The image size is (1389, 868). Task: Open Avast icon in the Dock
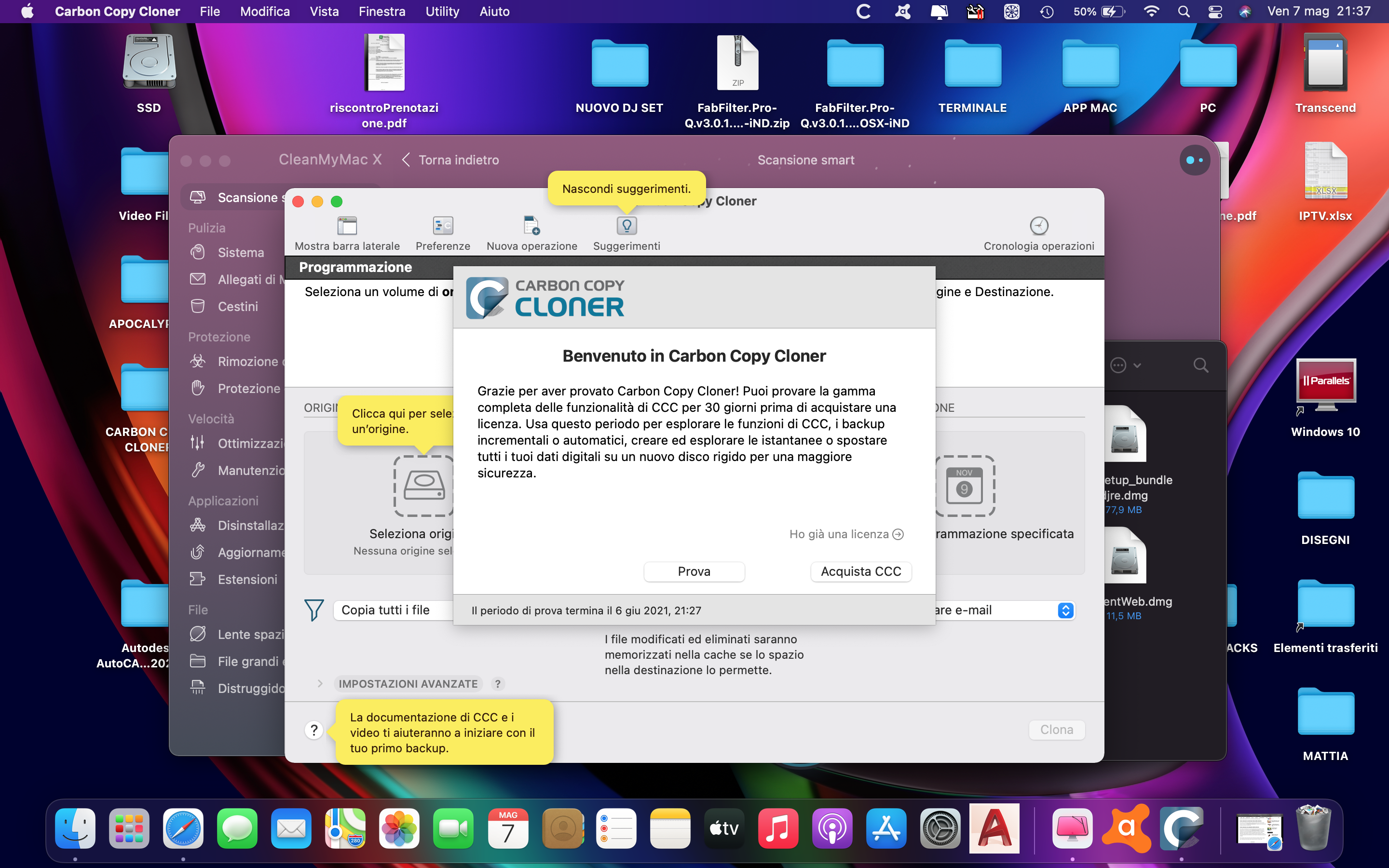pyautogui.click(x=1127, y=828)
